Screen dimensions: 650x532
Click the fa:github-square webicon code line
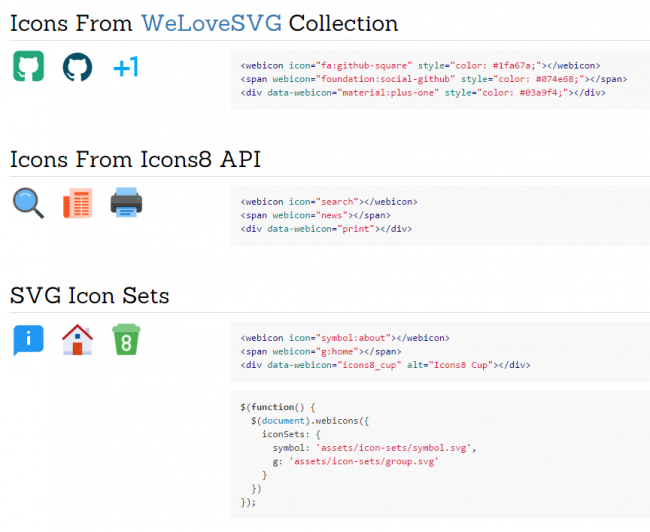tap(420, 66)
